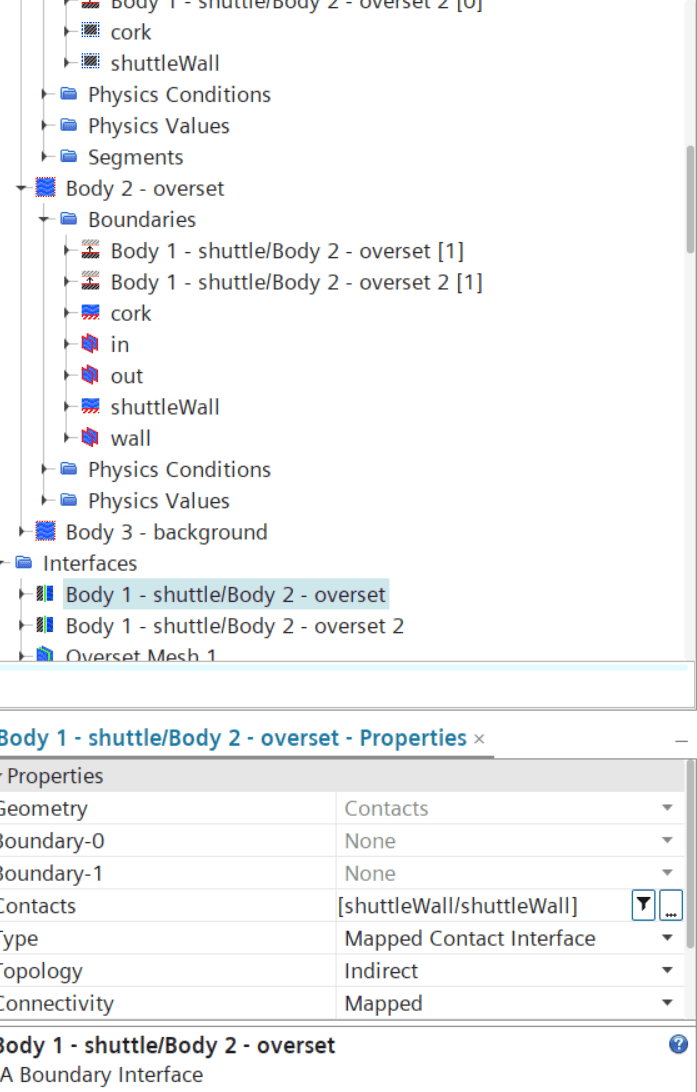Screen dimensions: 697x1092
Task: Click the Body 3 - background region icon
Action: point(45,531)
